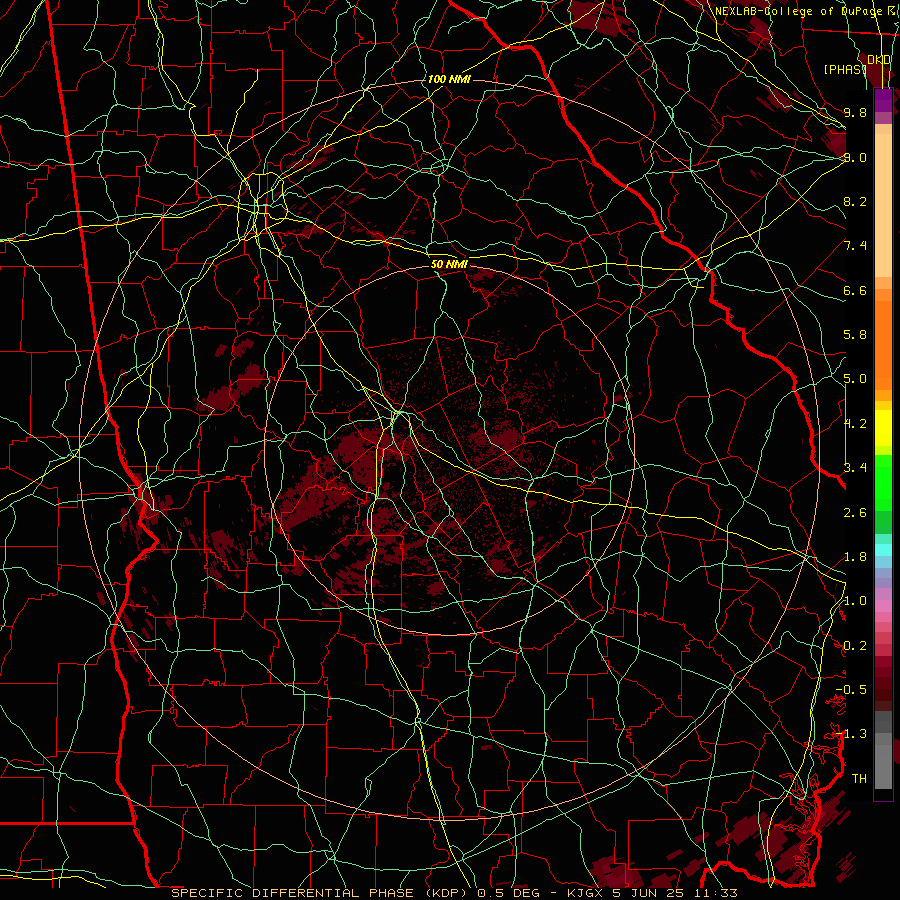Screen dimensions: 900x900
Task: Pick the bright green segment of color bar
Action: [x=883, y=482]
